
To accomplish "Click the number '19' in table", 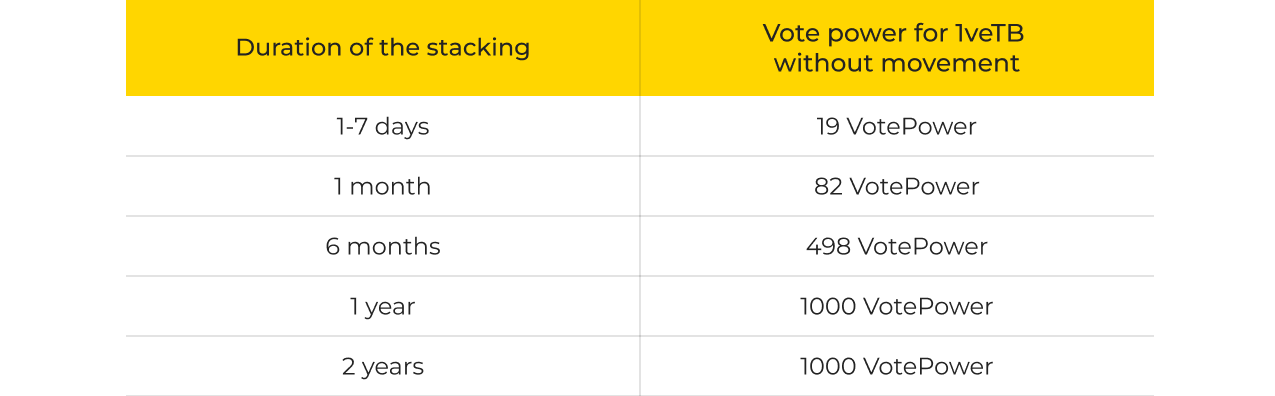I will coord(828,127).
